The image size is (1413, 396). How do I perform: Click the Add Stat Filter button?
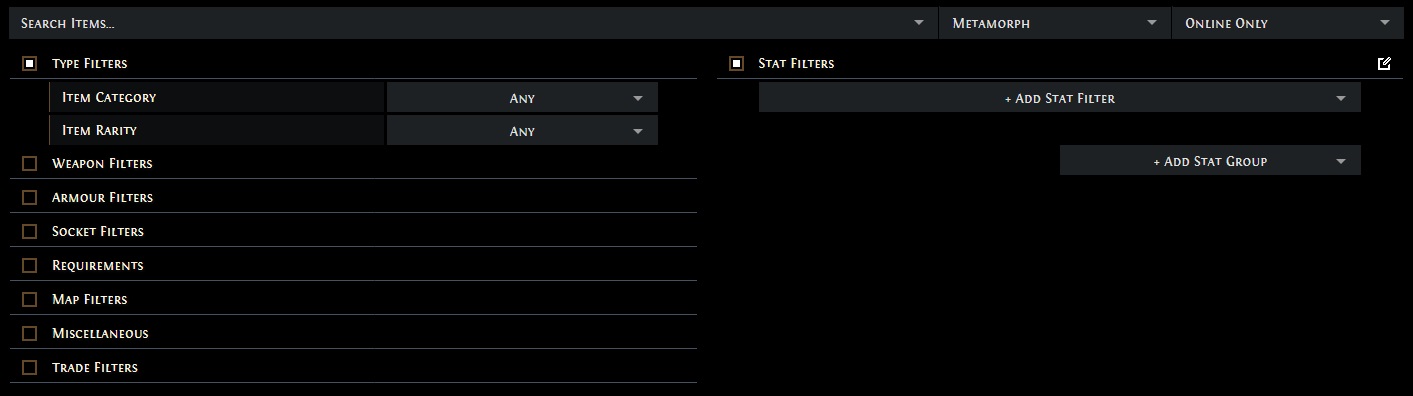coord(1060,98)
